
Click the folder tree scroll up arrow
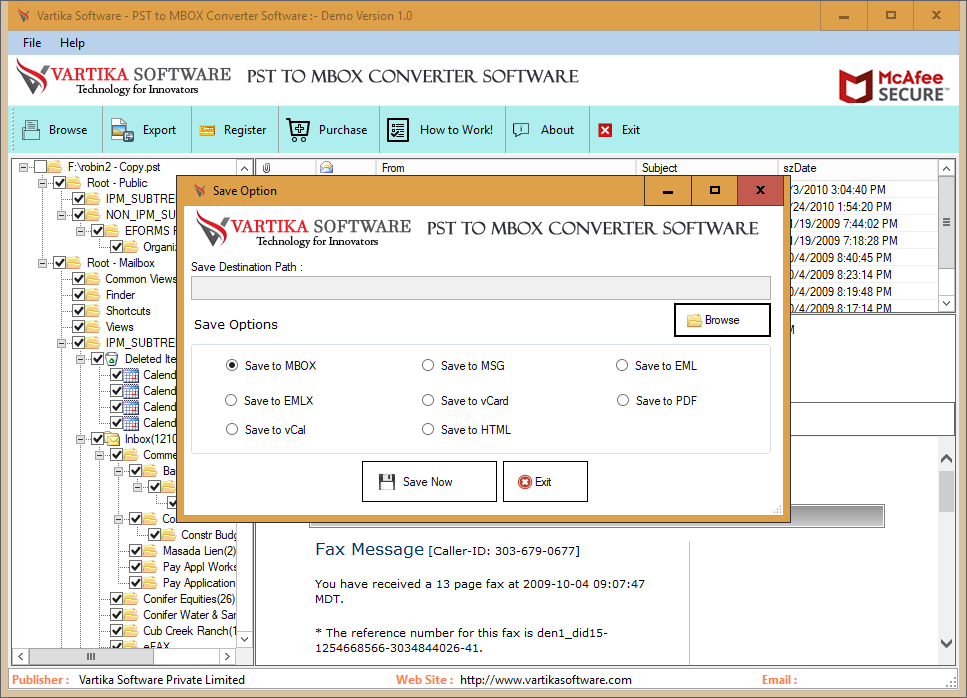coord(244,168)
